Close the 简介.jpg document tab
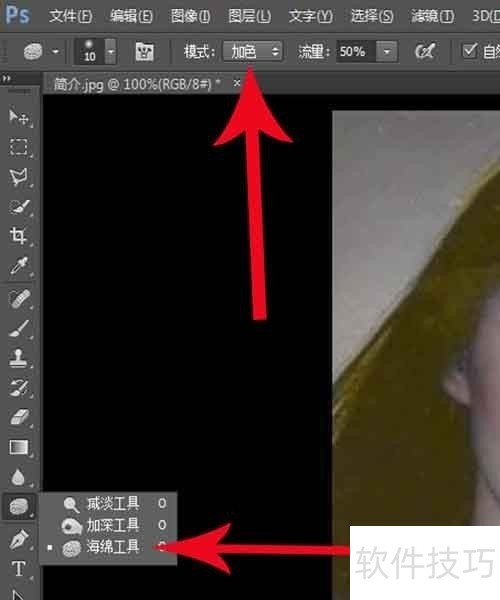500x600 pixels. click(x=237, y=83)
